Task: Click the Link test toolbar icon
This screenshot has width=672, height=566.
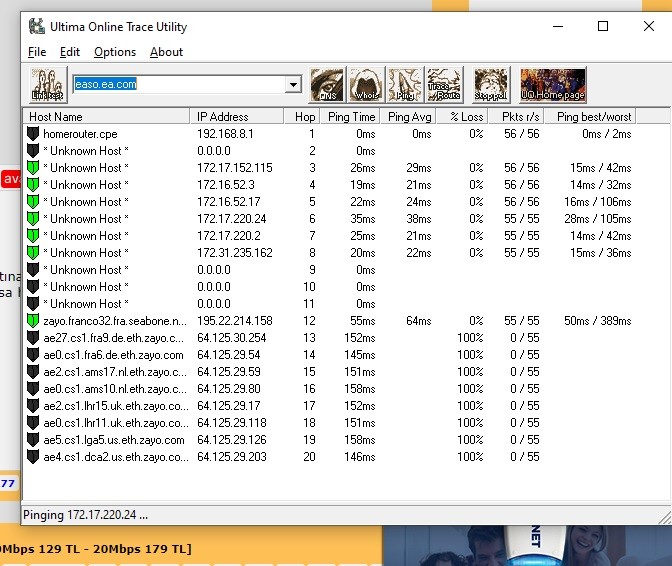Action: click(x=48, y=85)
